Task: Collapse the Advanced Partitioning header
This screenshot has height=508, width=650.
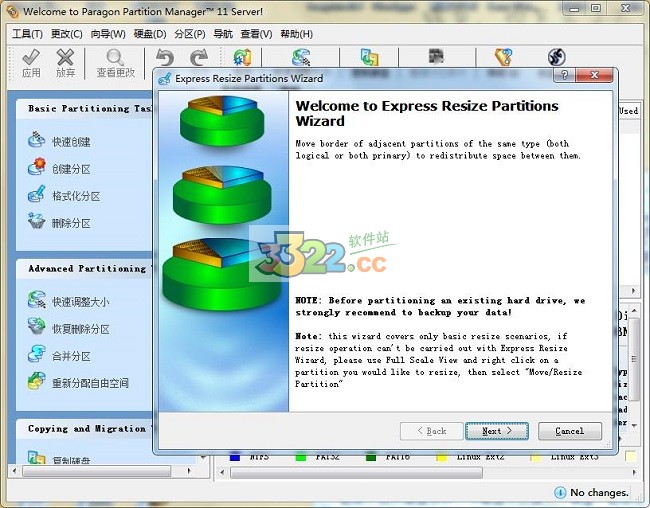Action: (85, 269)
